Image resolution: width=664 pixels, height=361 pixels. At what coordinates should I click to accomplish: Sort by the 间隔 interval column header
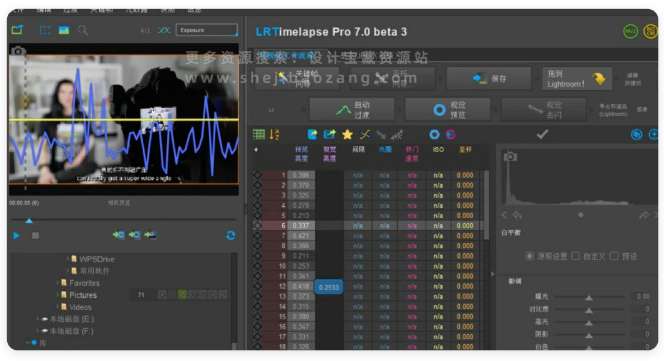(x=358, y=150)
